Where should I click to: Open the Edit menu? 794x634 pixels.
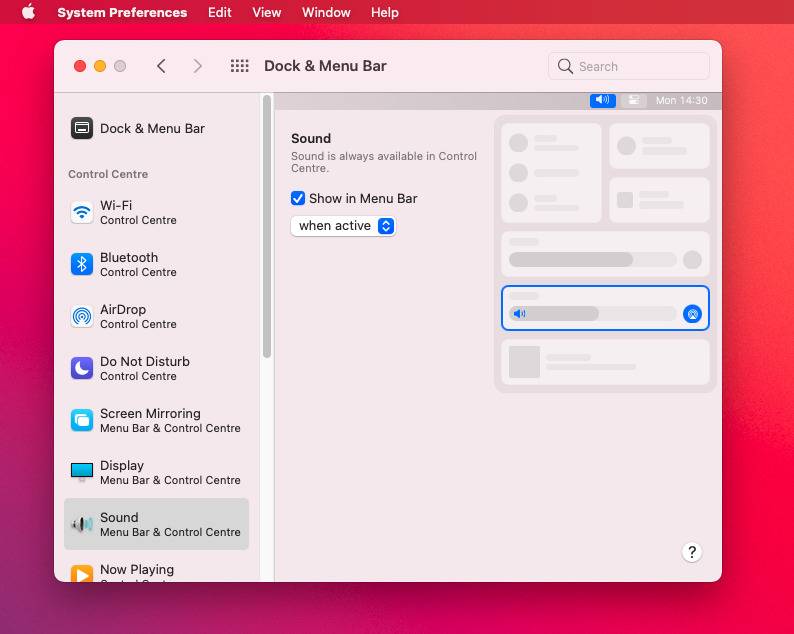[x=219, y=12]
